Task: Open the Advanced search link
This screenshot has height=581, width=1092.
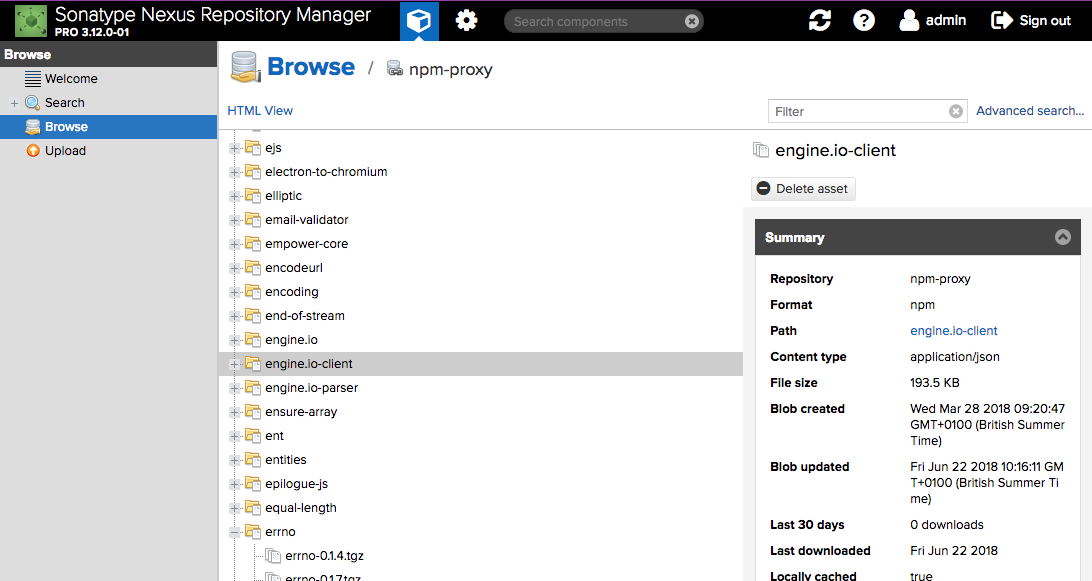Action: click(1029, 111)
